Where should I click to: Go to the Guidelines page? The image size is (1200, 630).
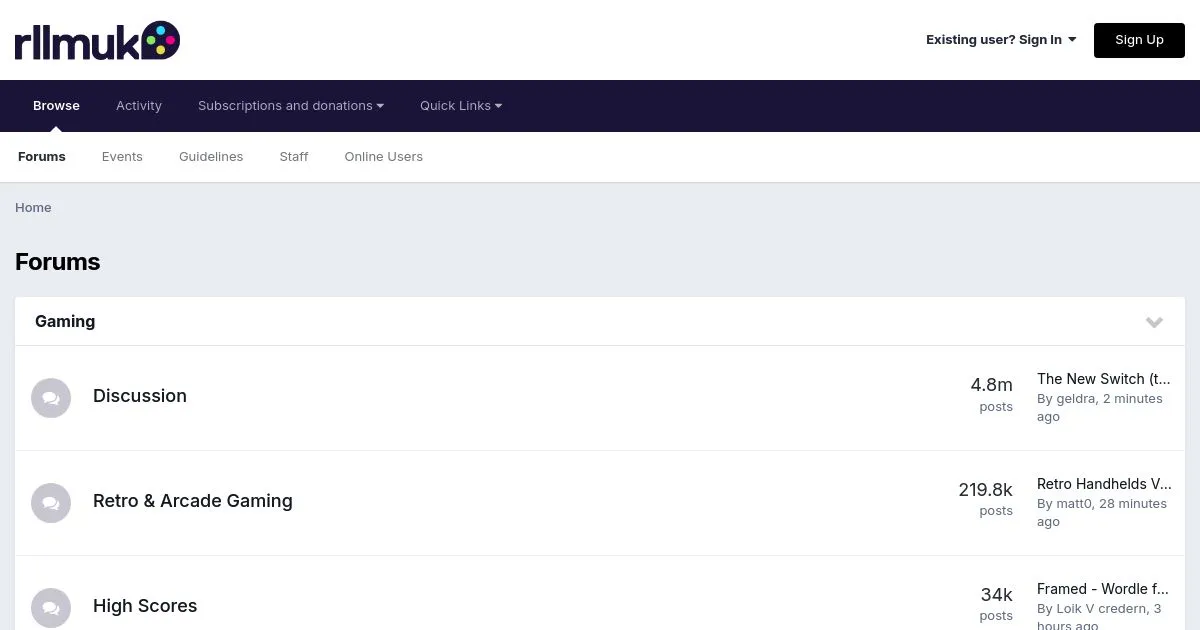[211, 157]
